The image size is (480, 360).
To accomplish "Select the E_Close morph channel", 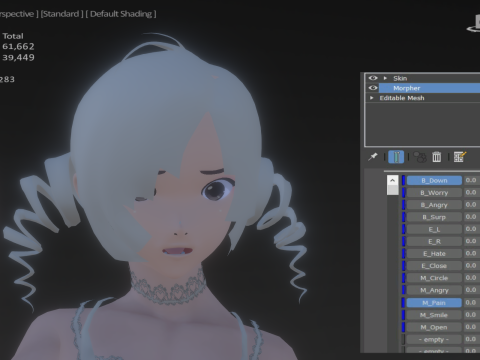I will [x=434, y=266].
